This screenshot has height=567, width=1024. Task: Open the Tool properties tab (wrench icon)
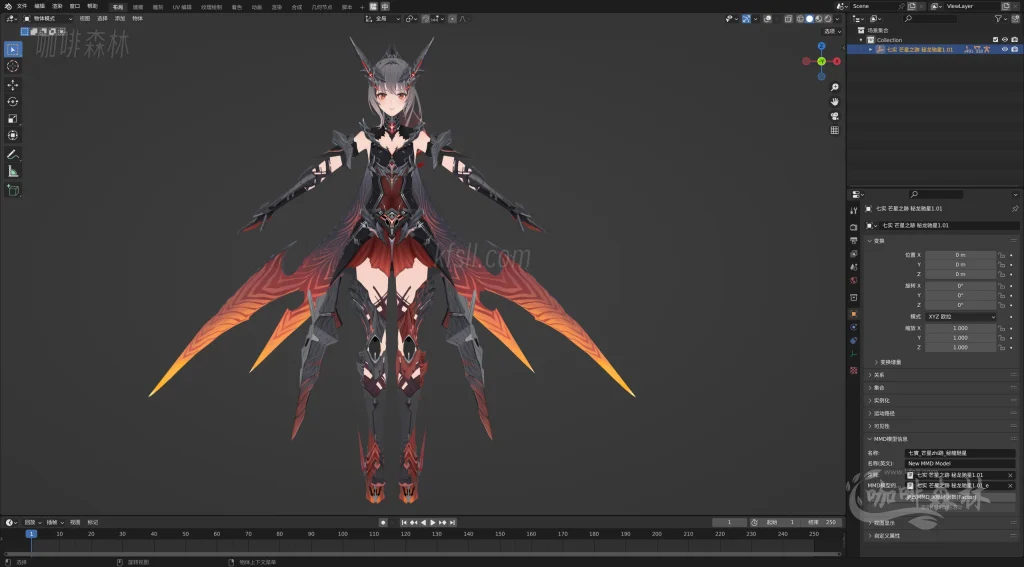click(853, 211)
